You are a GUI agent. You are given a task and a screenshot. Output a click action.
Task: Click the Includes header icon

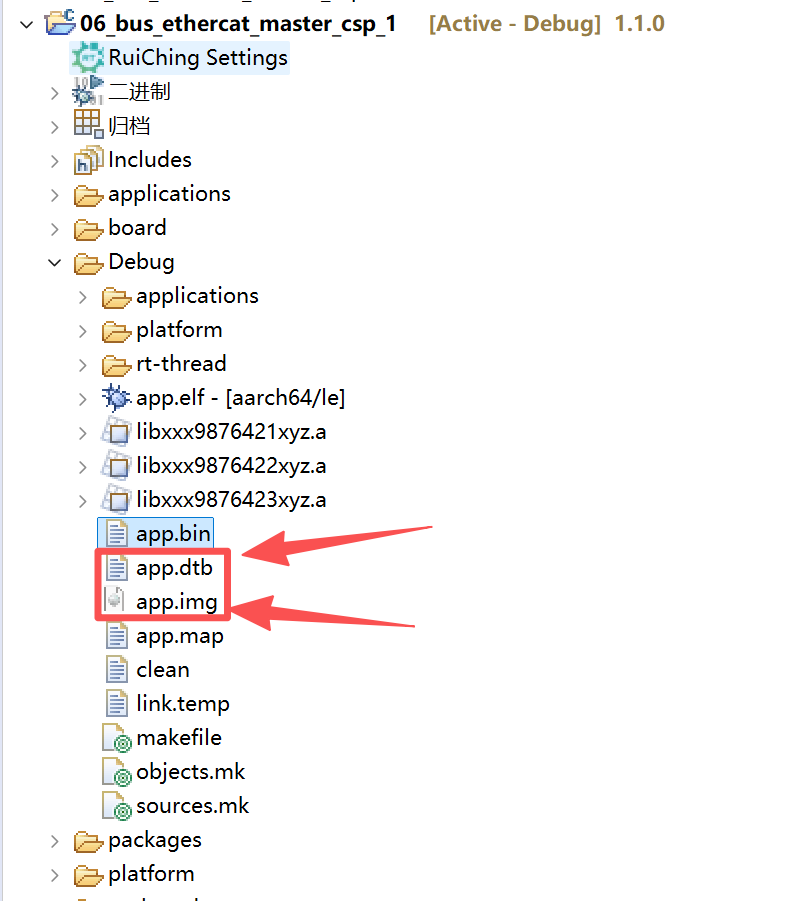(x=88, y=160)
